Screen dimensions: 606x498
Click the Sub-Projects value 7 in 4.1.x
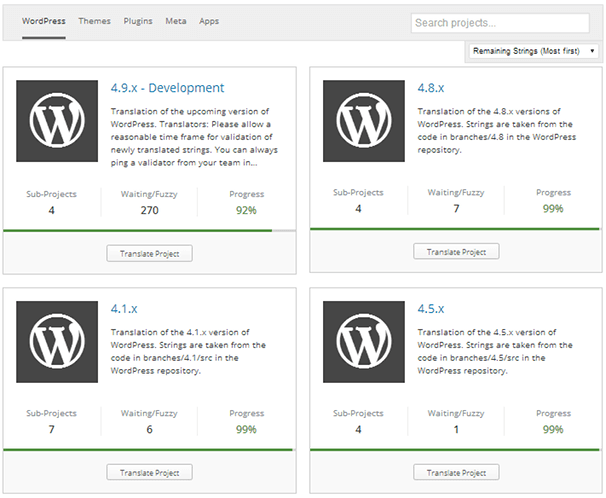pyautogui.click(x=51, y=429)
